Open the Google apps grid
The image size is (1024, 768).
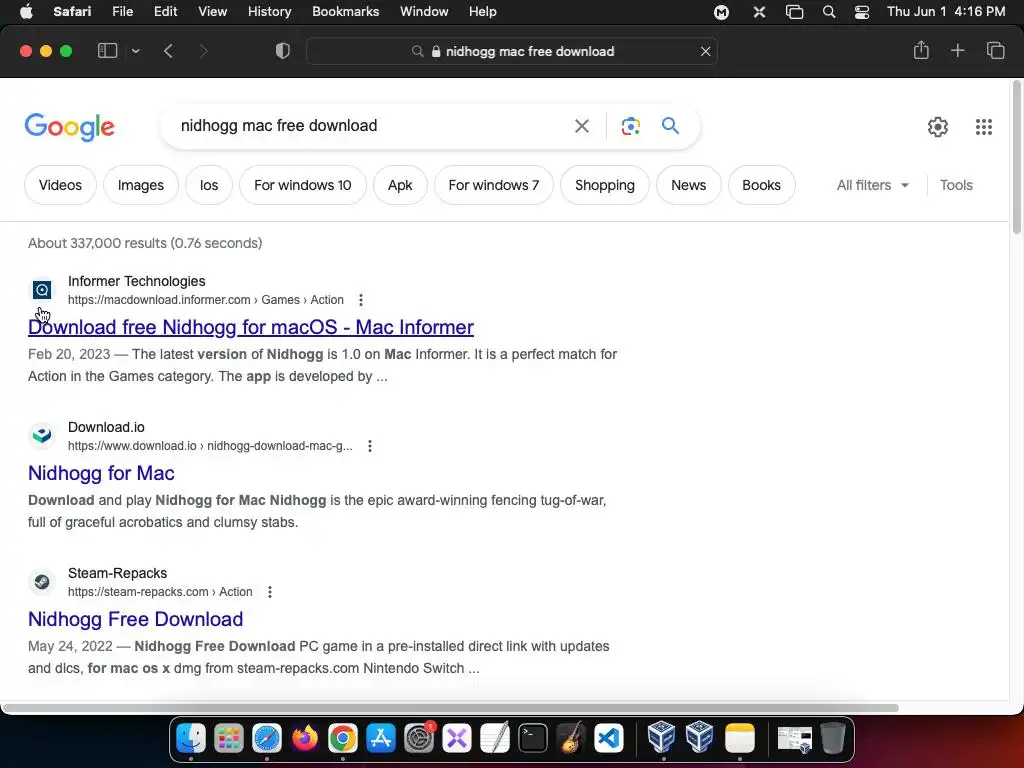pyautogui.click(x=984, y=127)
